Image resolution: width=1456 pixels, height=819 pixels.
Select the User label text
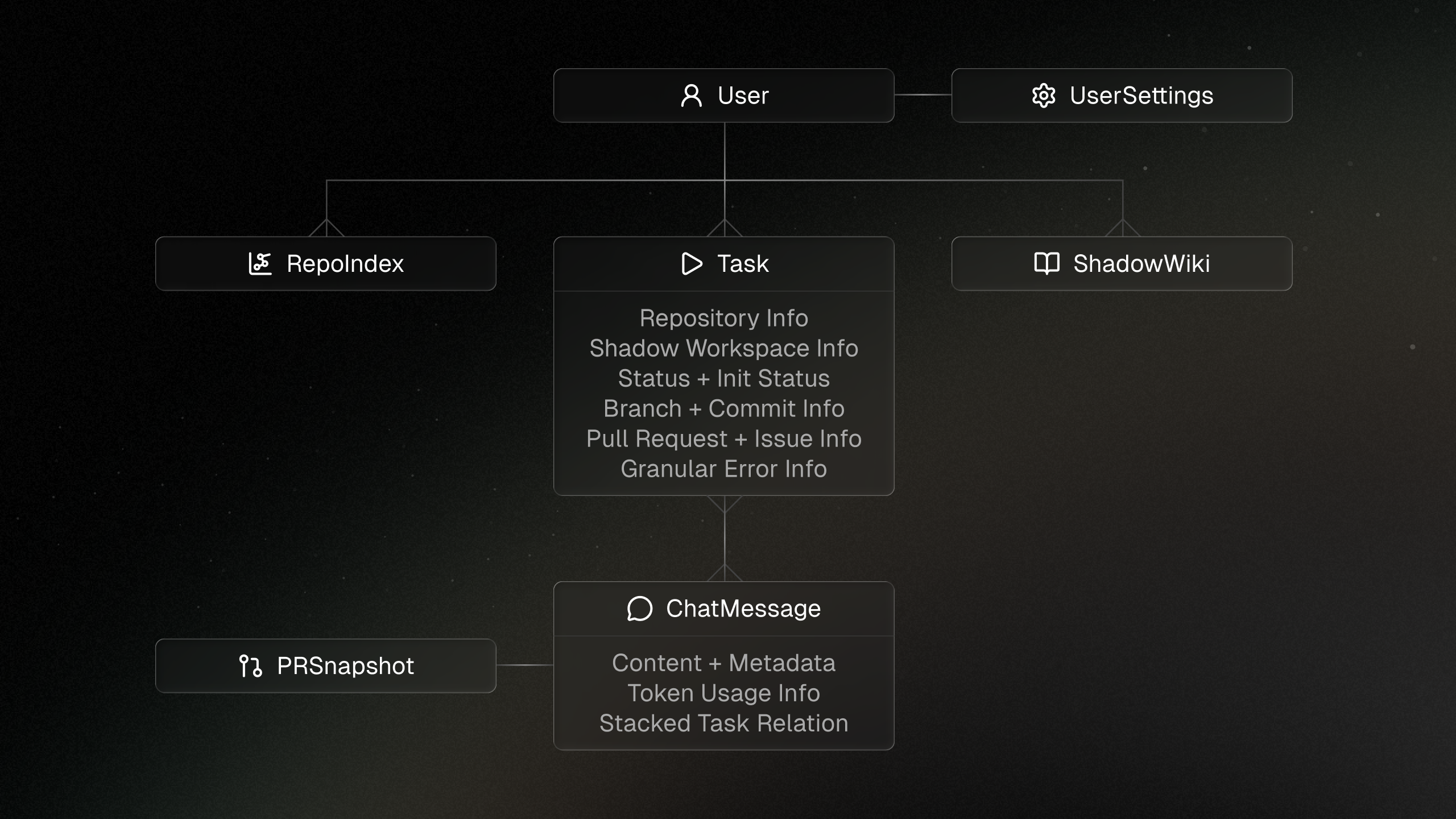(x=743, y=96)
